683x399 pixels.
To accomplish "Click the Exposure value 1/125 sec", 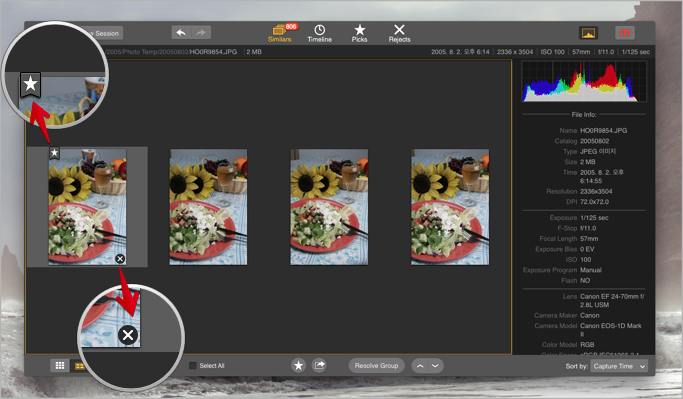I will [594, 217].
